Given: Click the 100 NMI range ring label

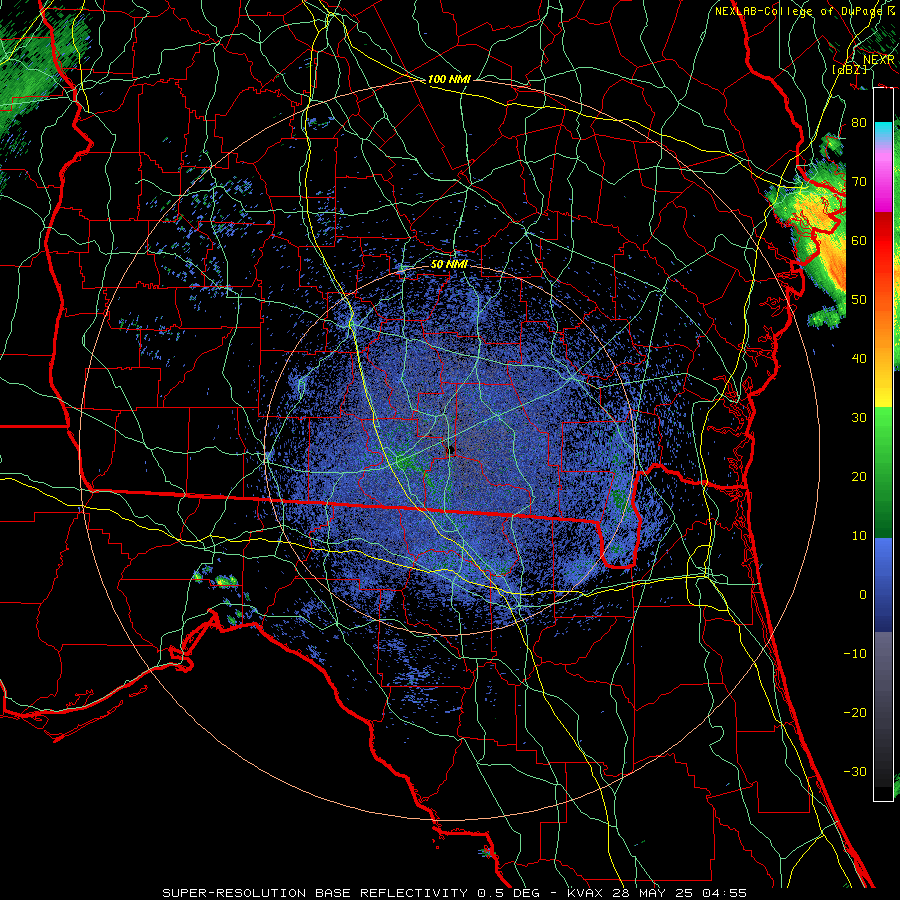Looking at the screenshot, I should point(449,79).
